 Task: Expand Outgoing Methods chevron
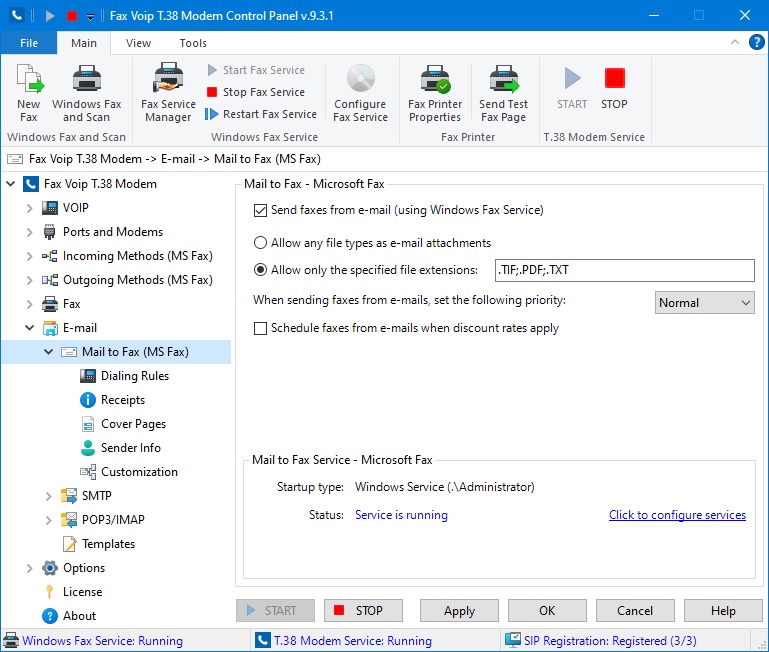(29, 280)
